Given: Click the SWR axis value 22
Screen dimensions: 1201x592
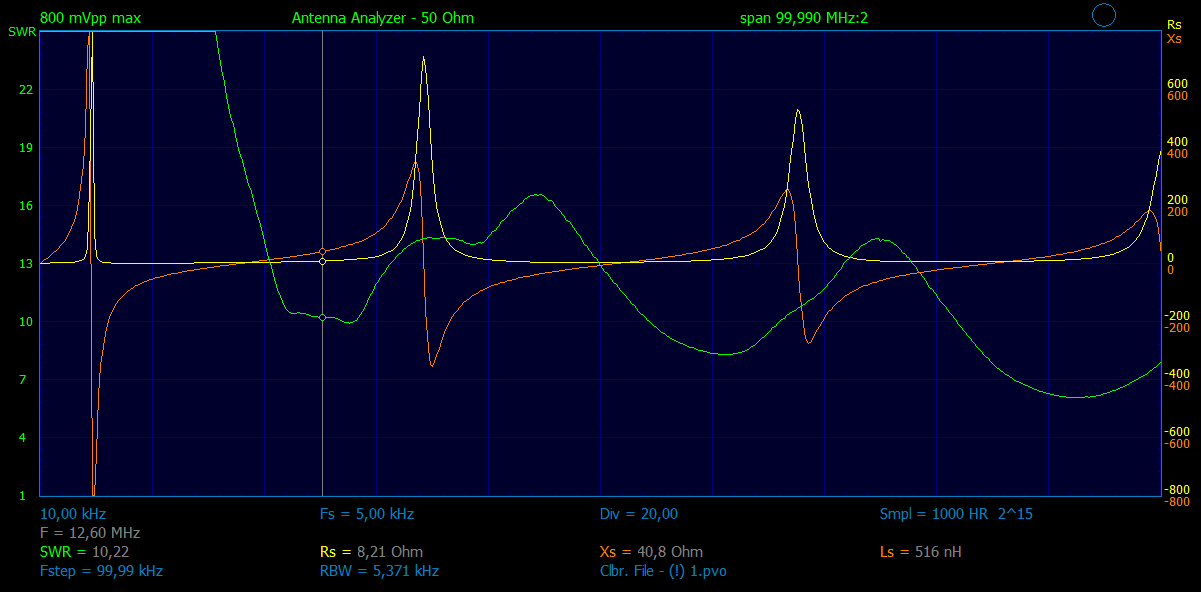Looking at the screenshot, I should coord(26,90).
